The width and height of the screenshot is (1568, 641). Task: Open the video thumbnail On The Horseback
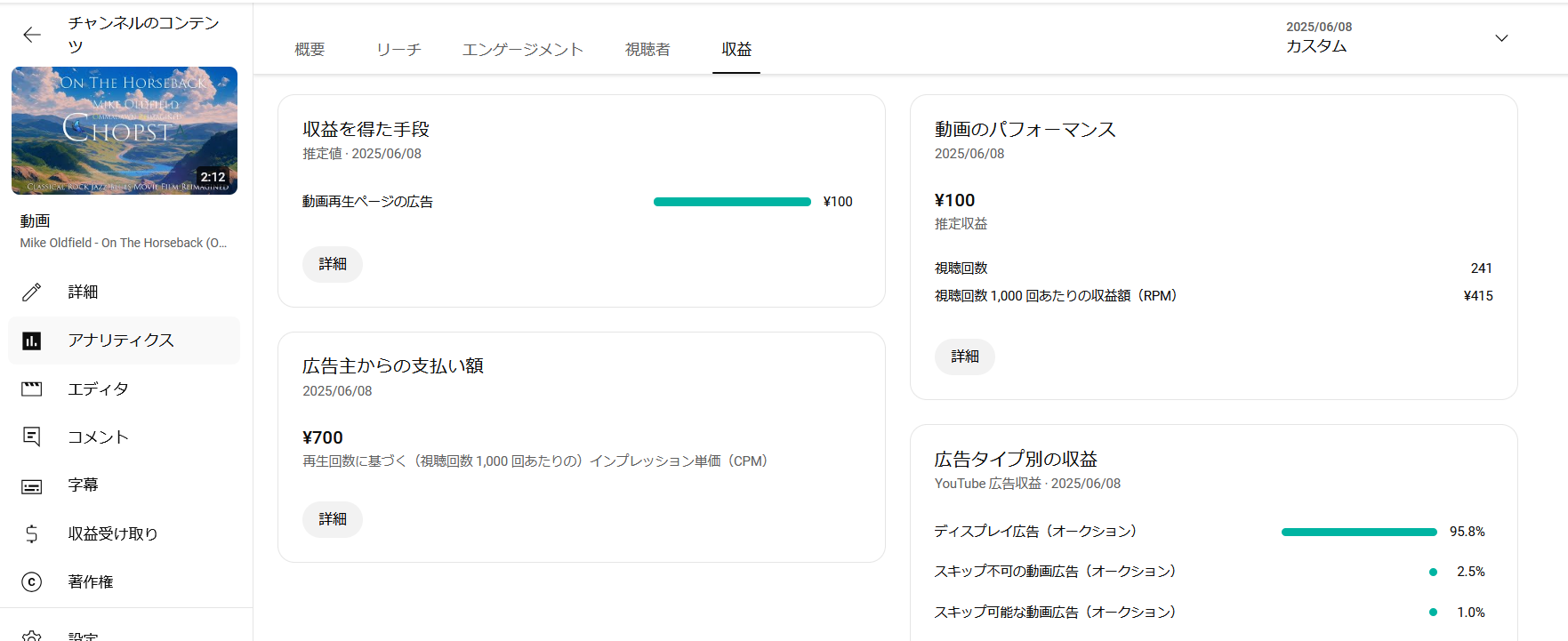tap(125, 131)
